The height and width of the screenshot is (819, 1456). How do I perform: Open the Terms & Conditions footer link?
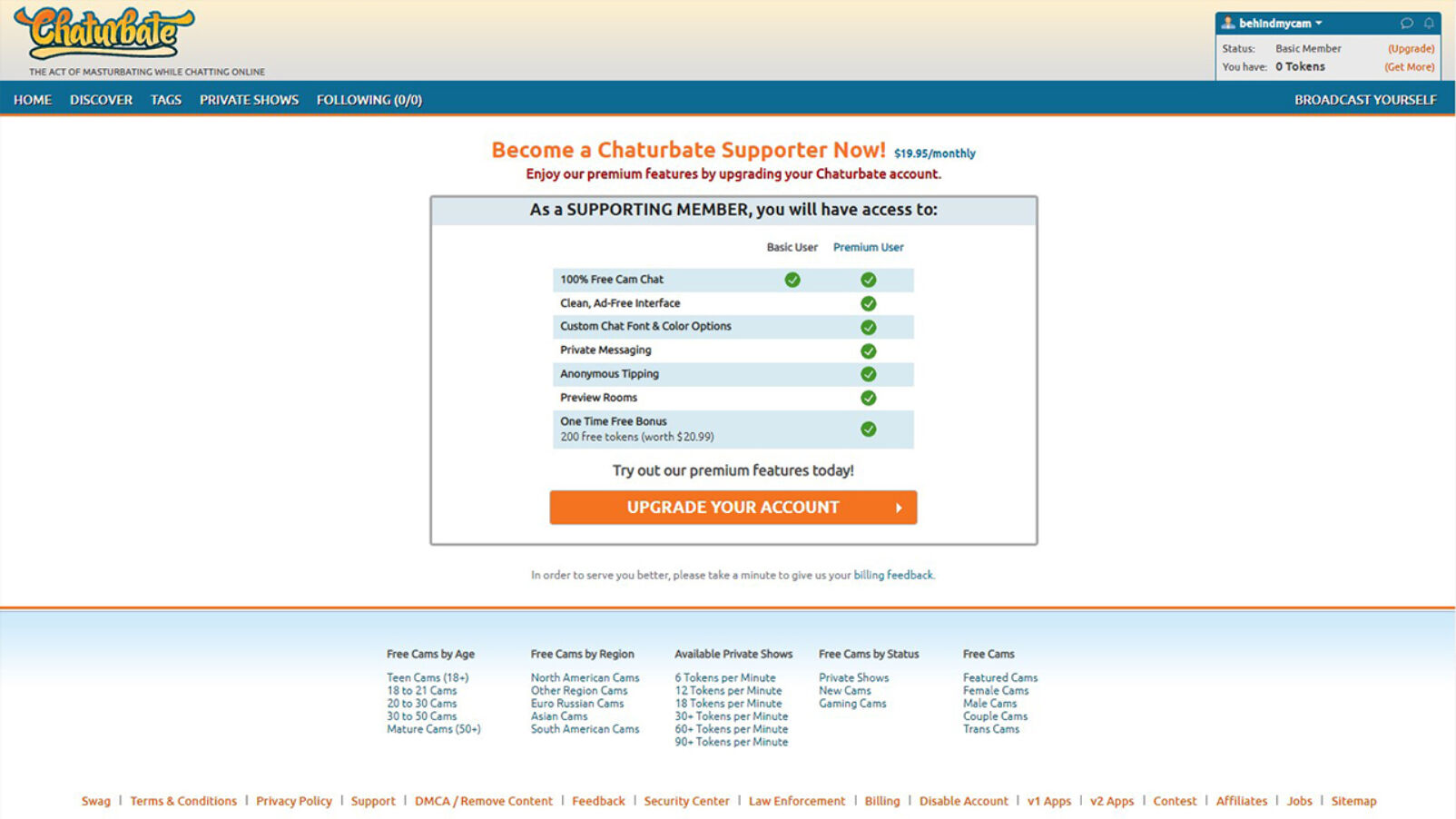(183, 801)
